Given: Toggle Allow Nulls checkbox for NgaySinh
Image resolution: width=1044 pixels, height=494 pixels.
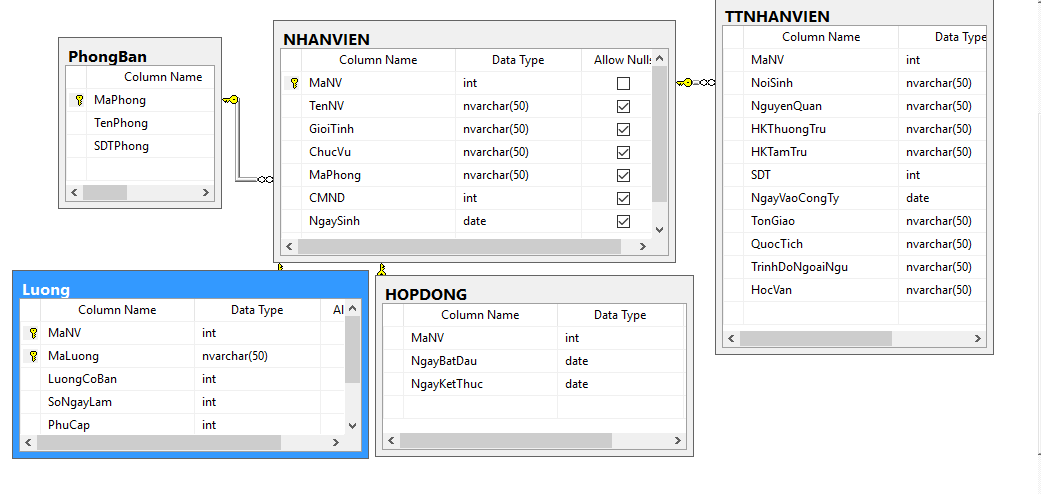Looking at the screenshot, I should [x=623, y=221].
